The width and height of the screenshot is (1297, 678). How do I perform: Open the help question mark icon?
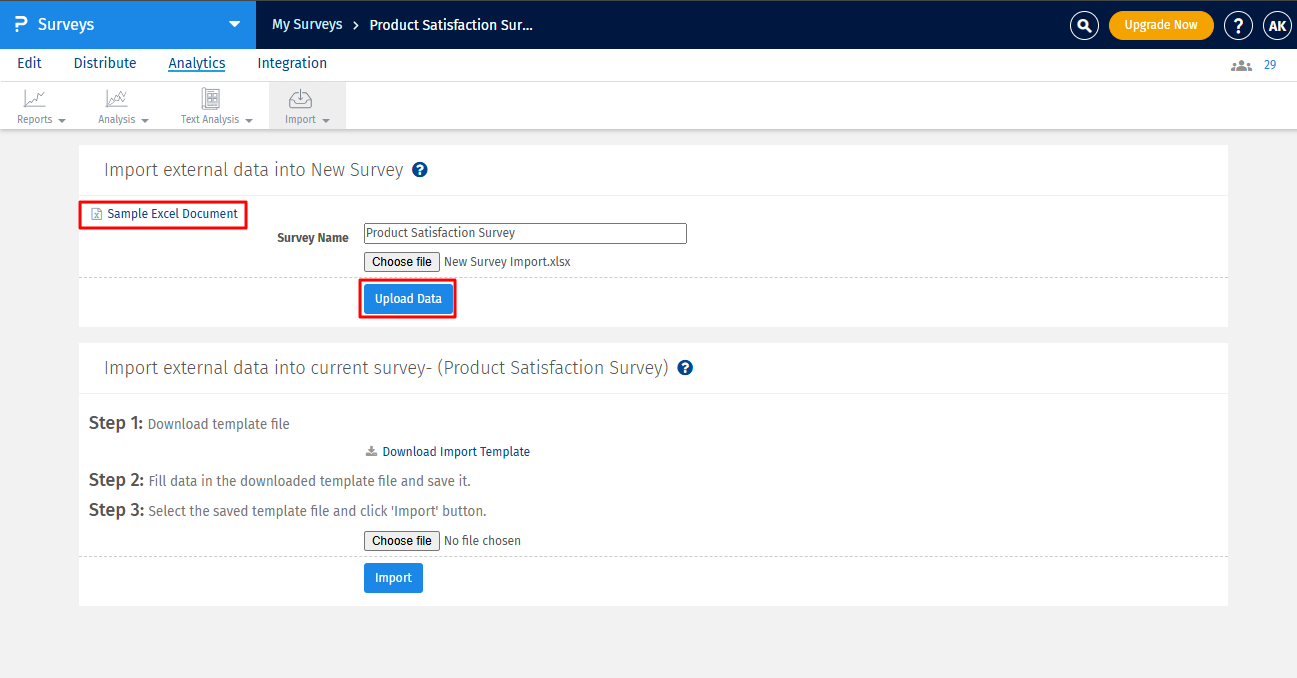pos(1238,26)
